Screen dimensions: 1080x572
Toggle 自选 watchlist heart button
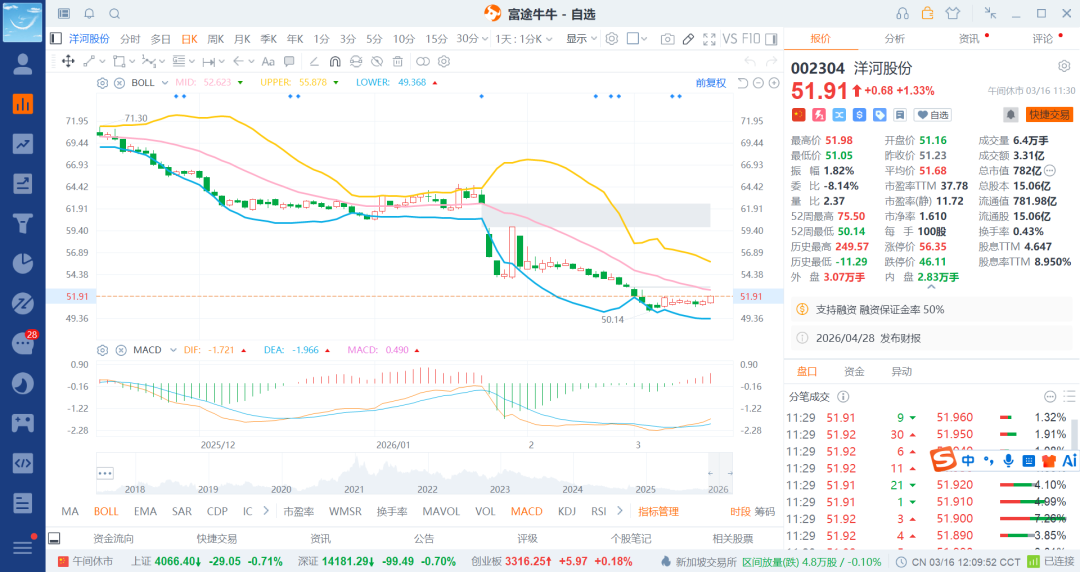tap(933, 115)
